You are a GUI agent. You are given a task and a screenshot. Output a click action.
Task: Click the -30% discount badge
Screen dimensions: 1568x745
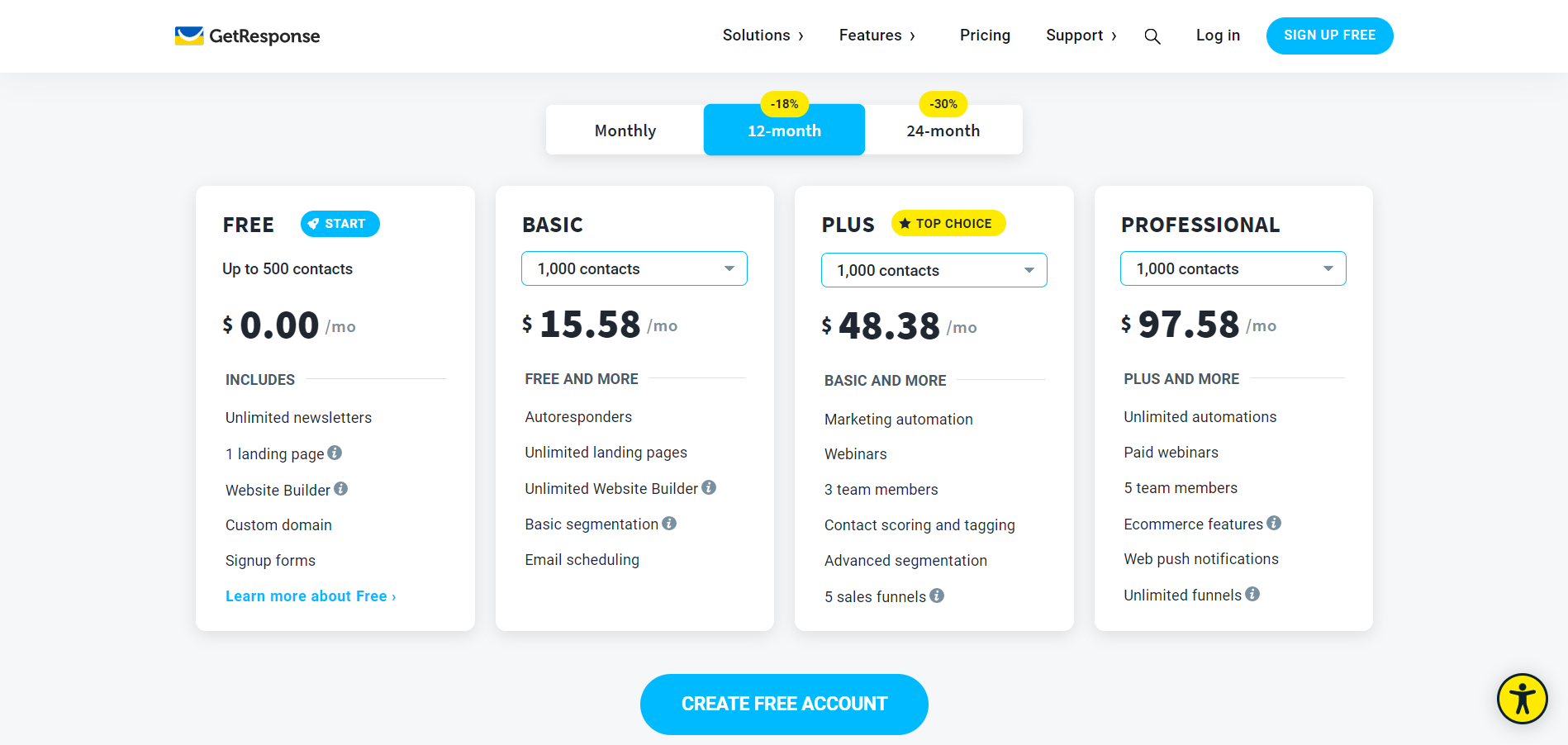[x=943, y=104]
